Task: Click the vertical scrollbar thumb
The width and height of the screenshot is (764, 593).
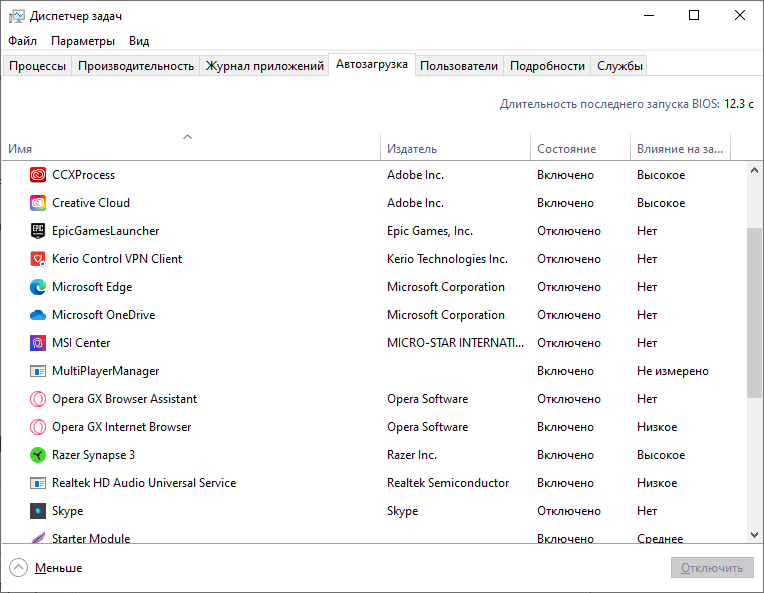Action: [x=754, y=312]
